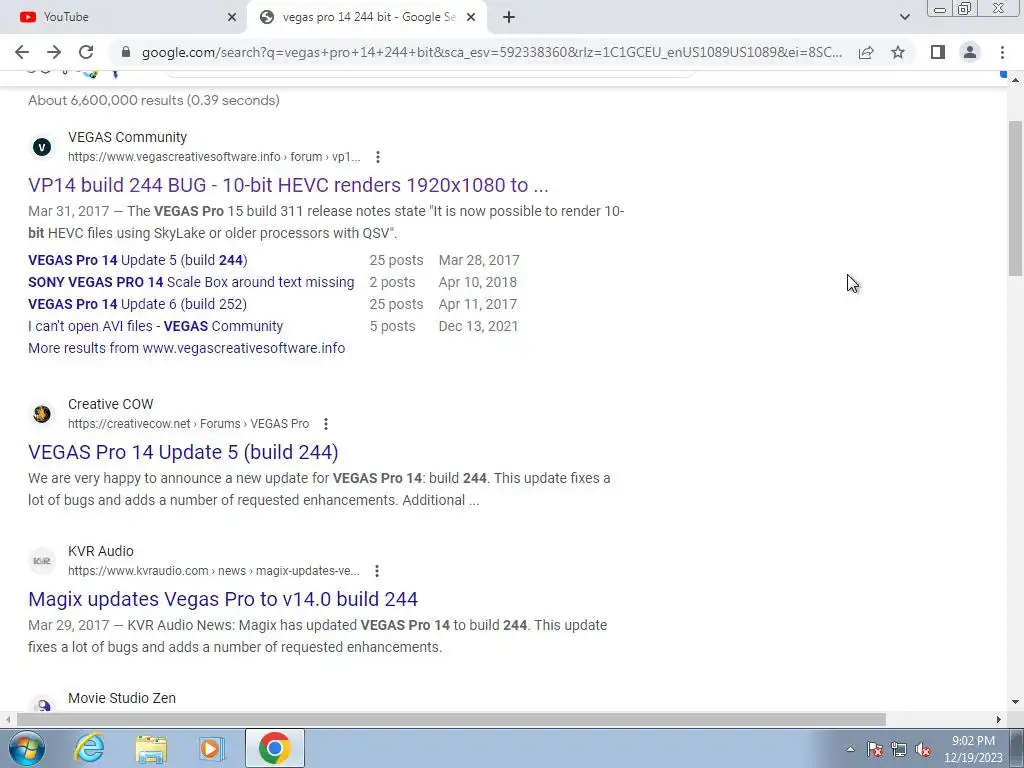This screenshot has height=768, width=1024.
Task: Click the 25 posts cell for Update 5
Action: pyautogui.click(x=396, y=260)
